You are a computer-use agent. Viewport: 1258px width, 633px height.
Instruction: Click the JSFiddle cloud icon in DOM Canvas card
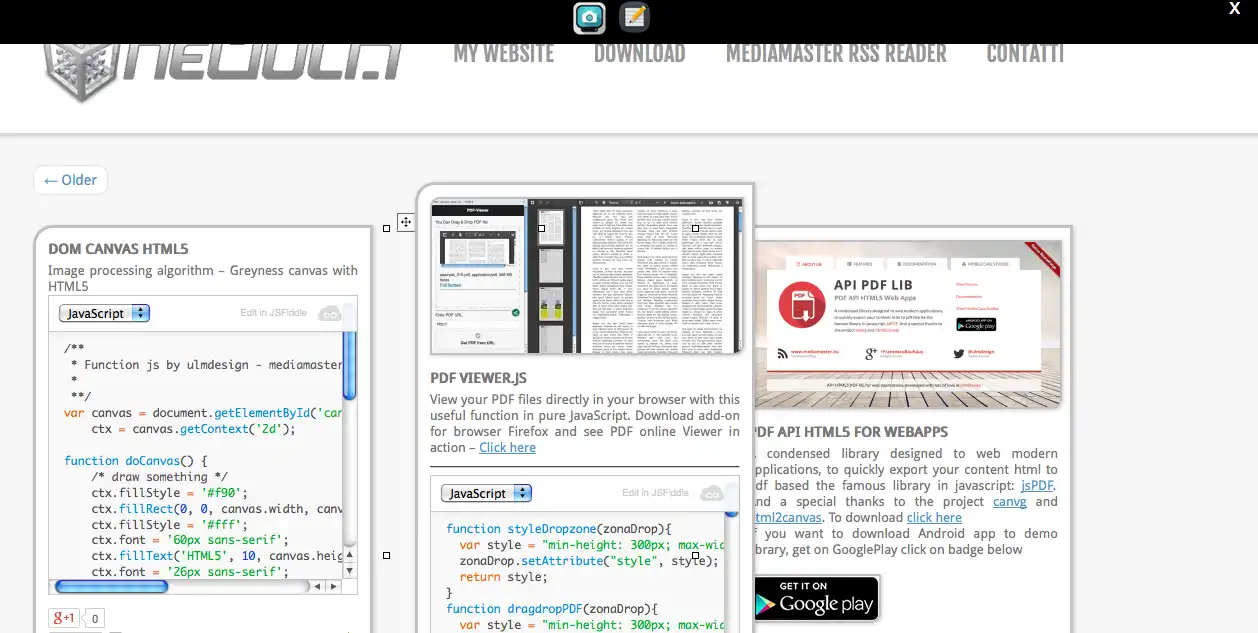(330, 313)
